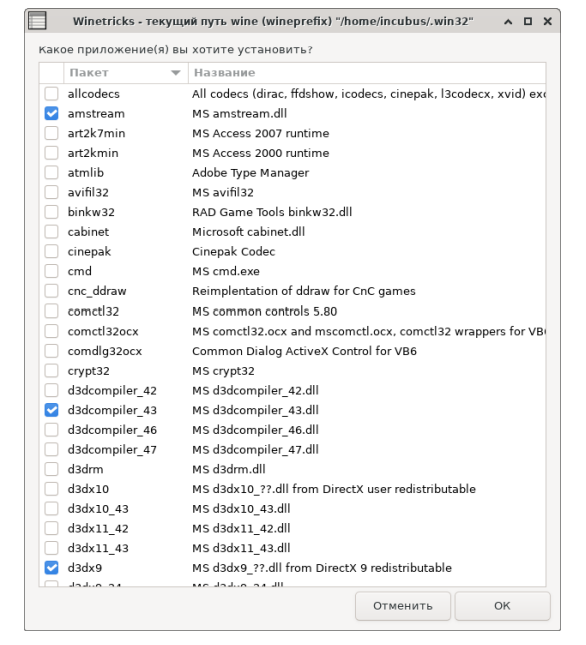Disable the d3dx9 package checkbox
The height and width of the screenshot is (645, 586).
[51, 568]
